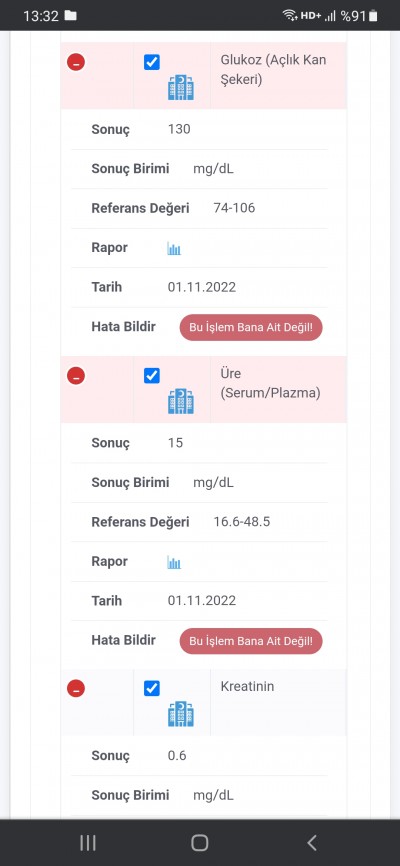Collapse the Üre result details
Image resolution: width=400 pixels, height=866 pixels.
[76, 376]
